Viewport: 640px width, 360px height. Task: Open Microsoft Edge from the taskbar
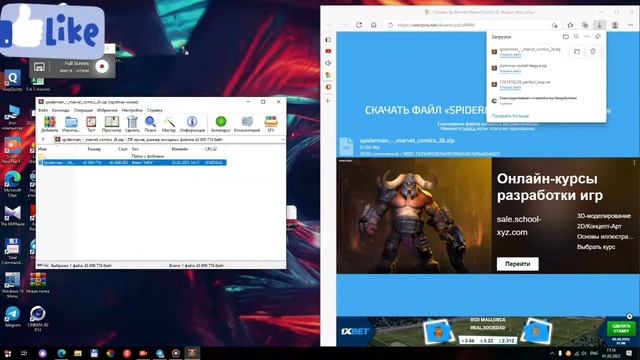point(62,353)
